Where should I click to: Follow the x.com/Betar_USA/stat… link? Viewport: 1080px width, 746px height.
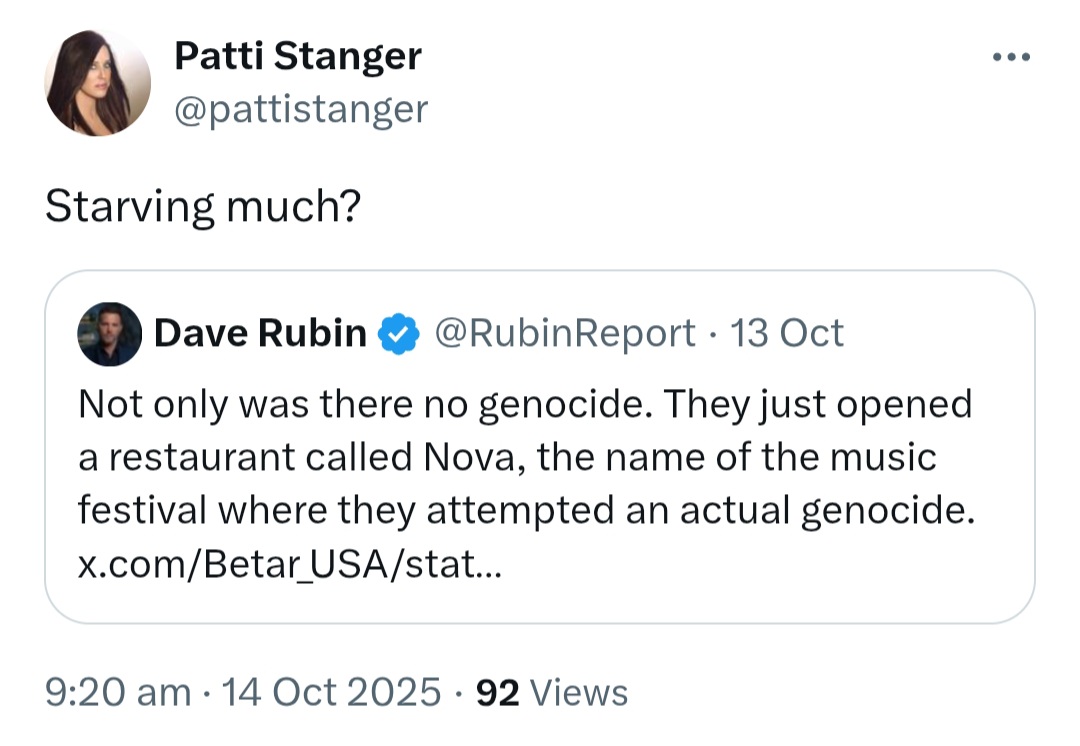290,564
